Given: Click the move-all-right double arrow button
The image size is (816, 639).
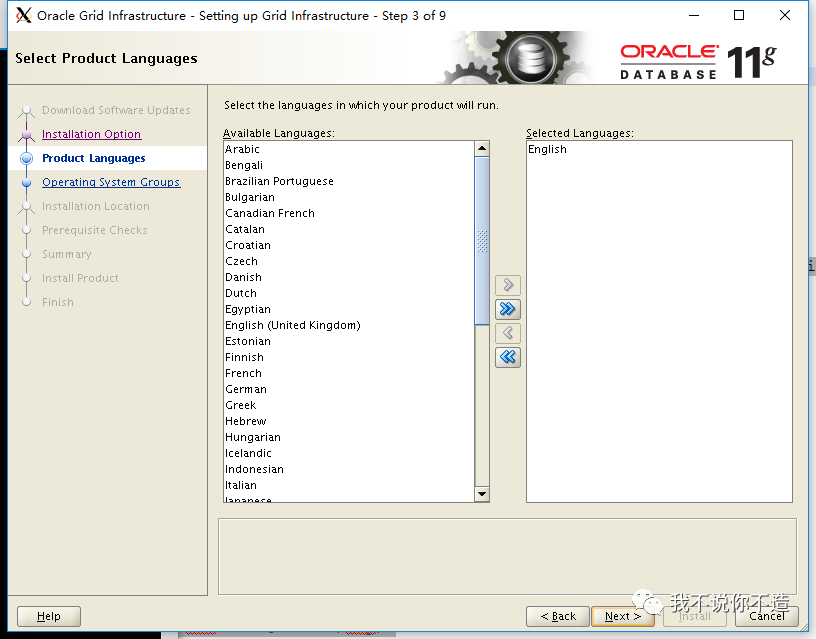Looking at the screenshot, I should [x=507, y=309].
